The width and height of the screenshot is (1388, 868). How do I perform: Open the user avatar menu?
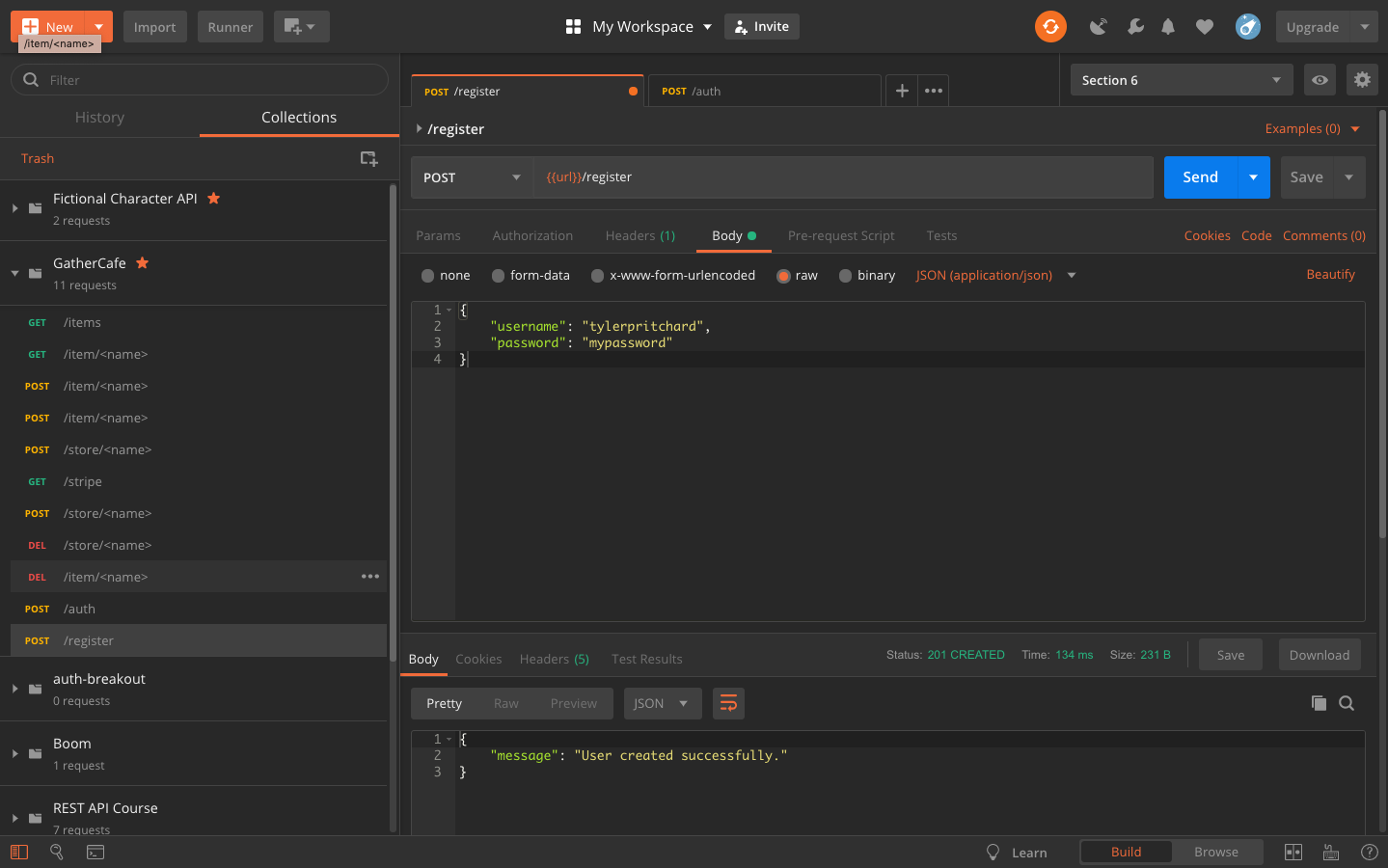(1247, 27)
